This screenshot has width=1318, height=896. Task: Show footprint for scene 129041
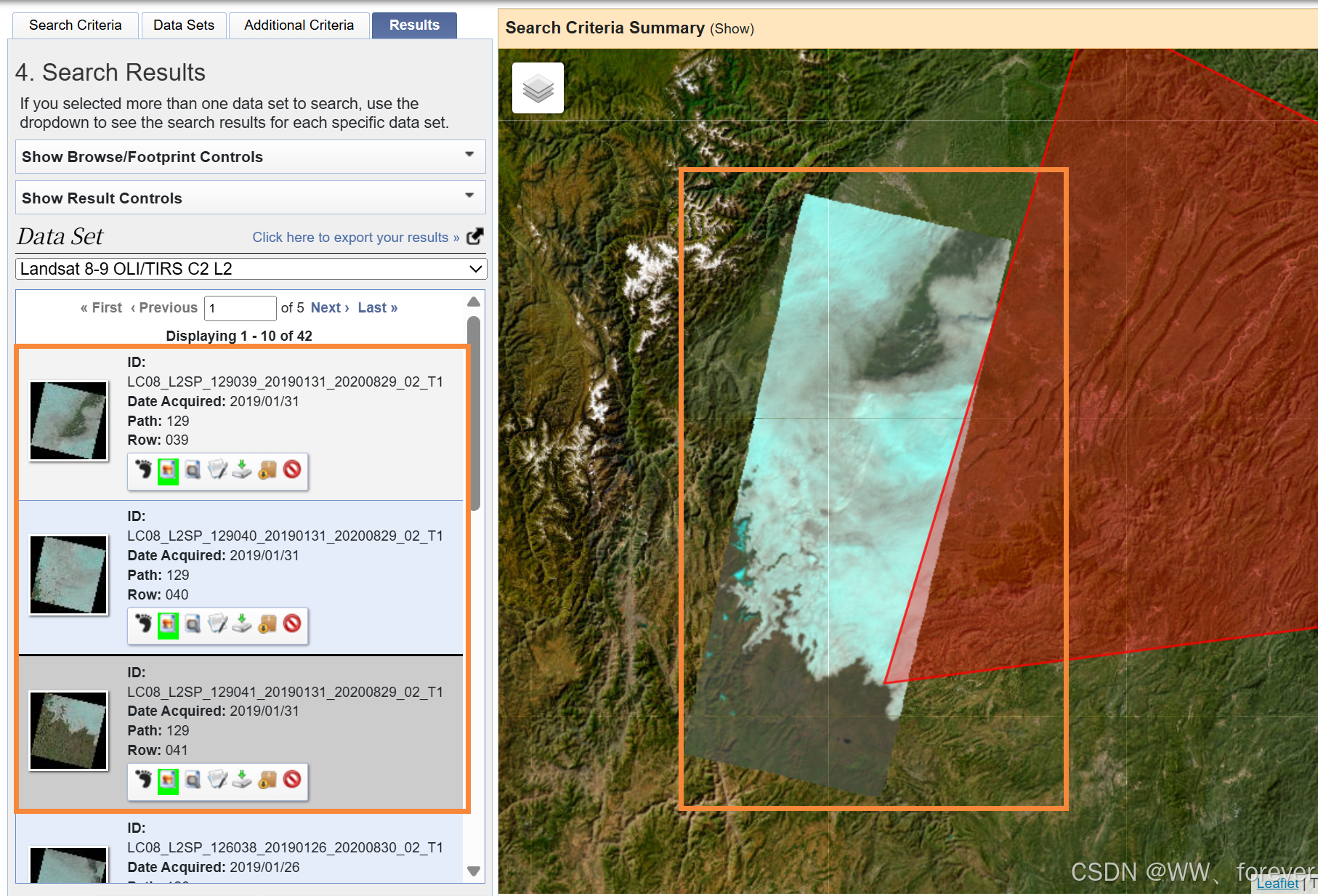[x=143, y=780]
